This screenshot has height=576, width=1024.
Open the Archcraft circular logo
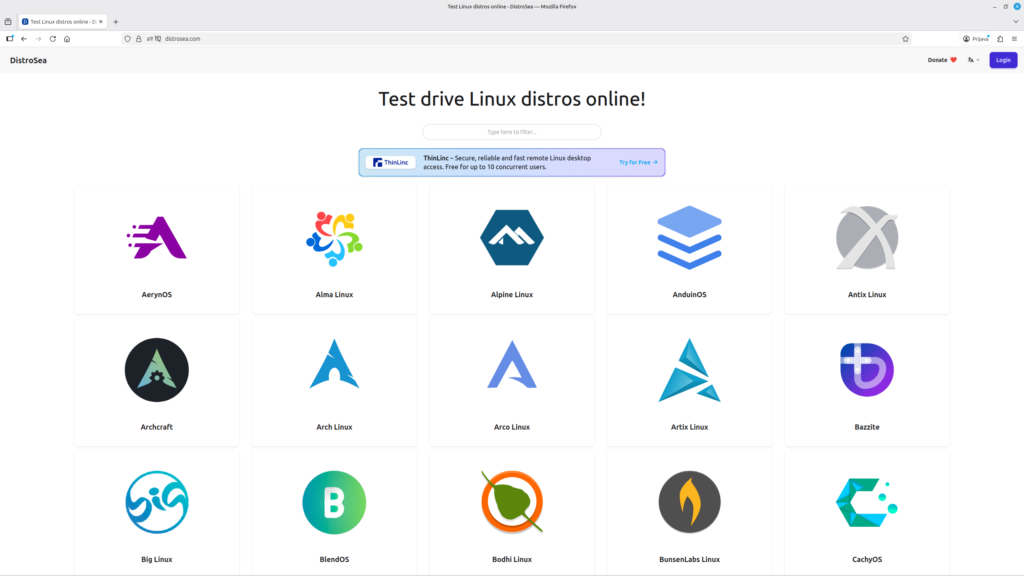157,370
